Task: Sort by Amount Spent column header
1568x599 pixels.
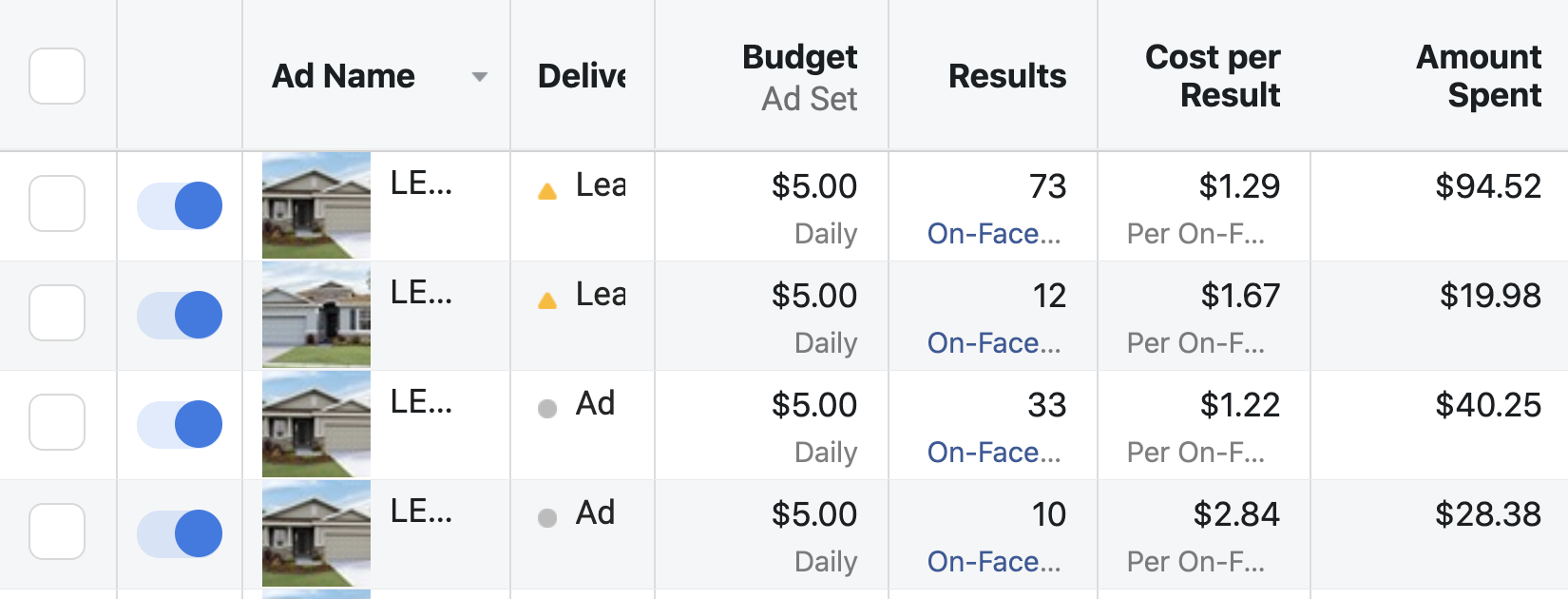Action: coord(1478,76)
